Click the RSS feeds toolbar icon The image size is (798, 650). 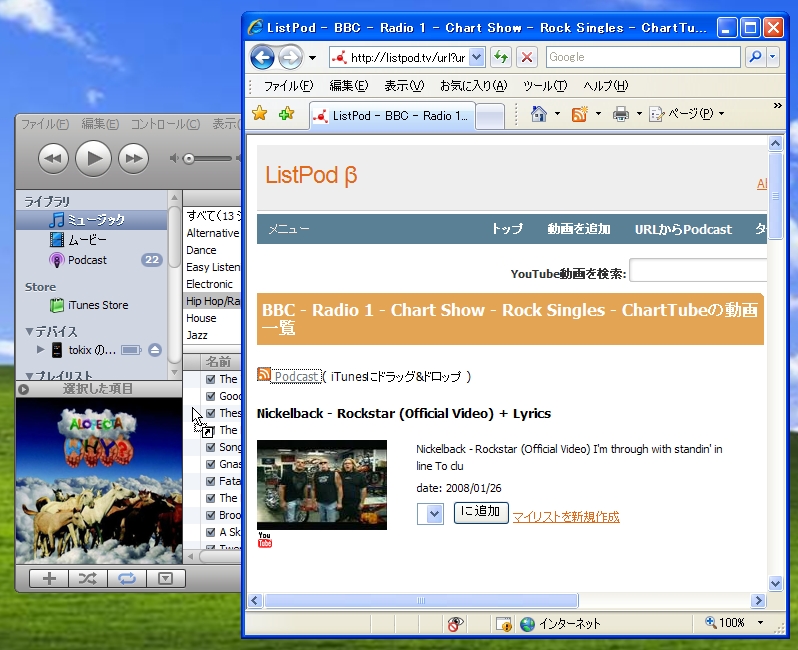580,114
